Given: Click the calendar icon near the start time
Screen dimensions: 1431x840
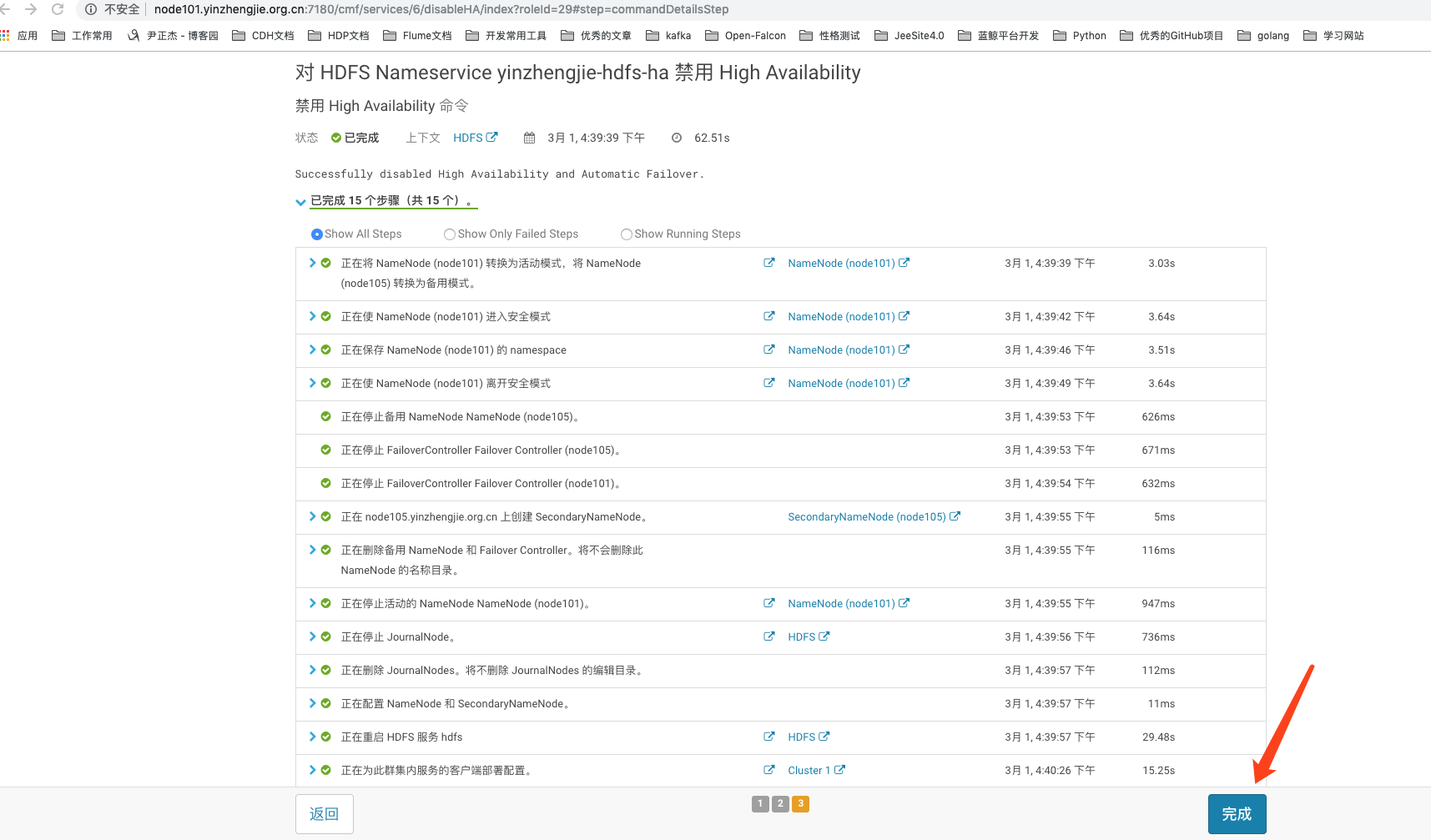Looking at the screenshot, I should [x=528, y=137].
